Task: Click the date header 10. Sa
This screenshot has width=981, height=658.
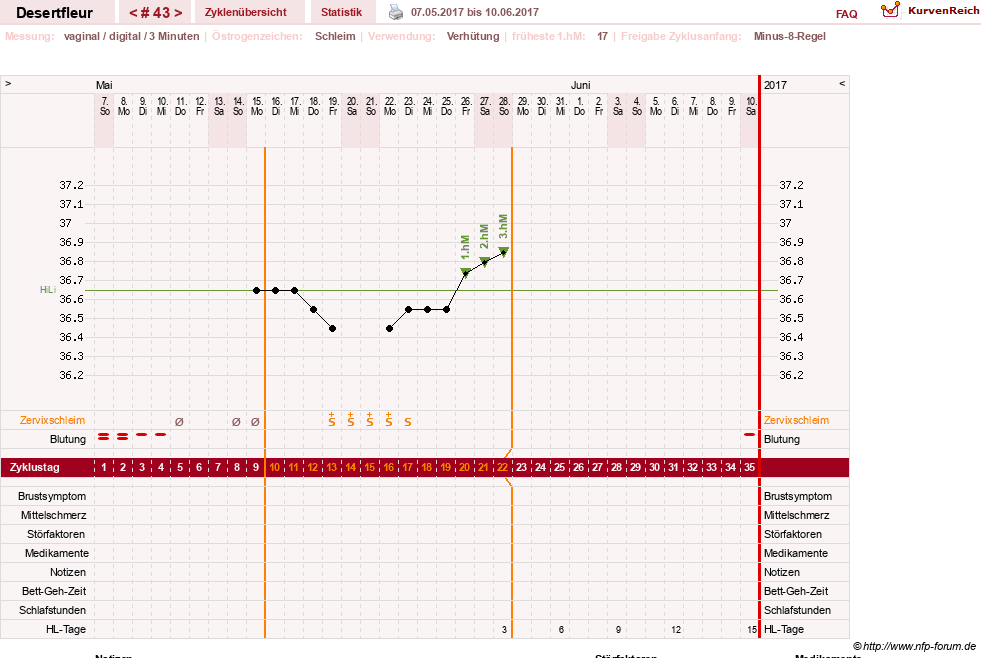Action: click(751, 106)
